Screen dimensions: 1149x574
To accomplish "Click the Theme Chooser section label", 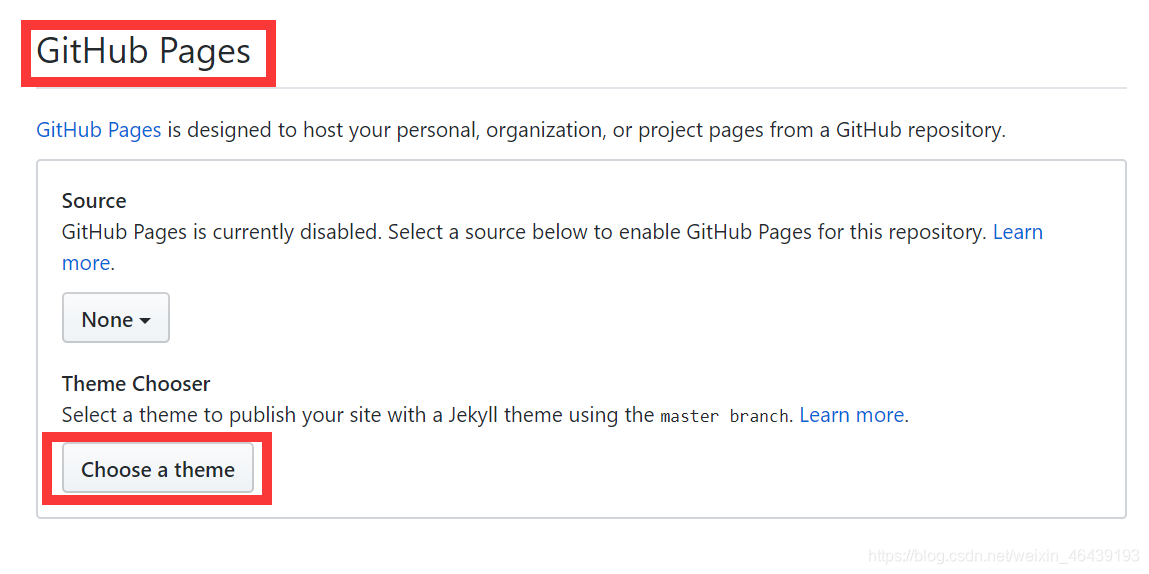I will coord(136,384).
